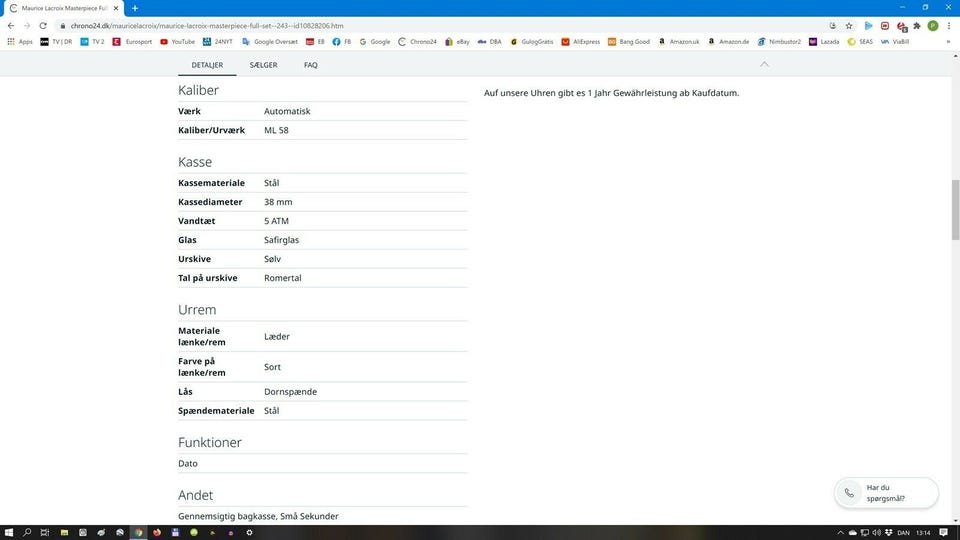The image size is (960, 540).
Task: Open the Amazon.de bookmark
Action: (x=728, y=42)
